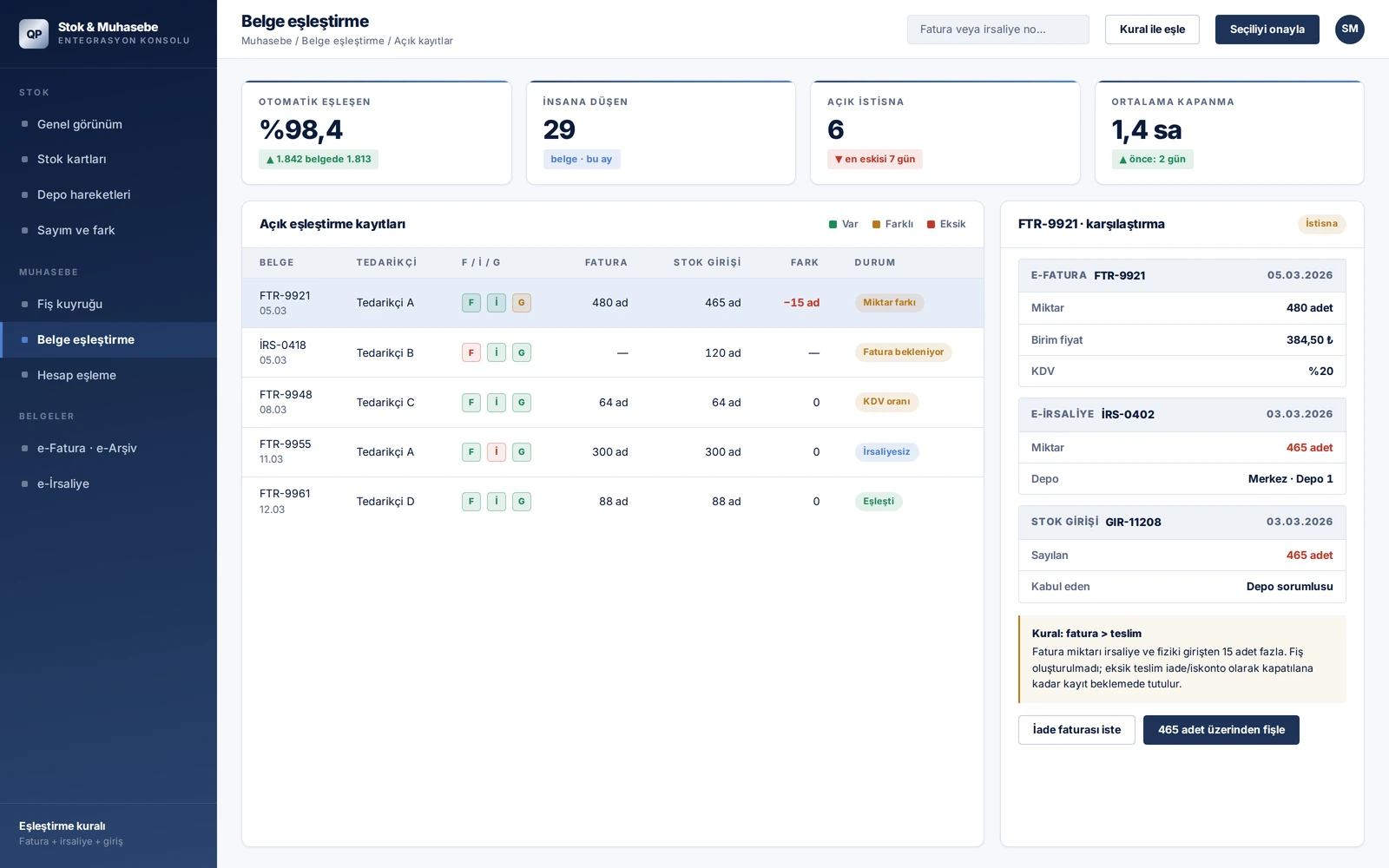The width and height of the screenshot is (1389, 868).
Task: Click the İ badge in FTR-9948 row
Action: tap(497, 403)
